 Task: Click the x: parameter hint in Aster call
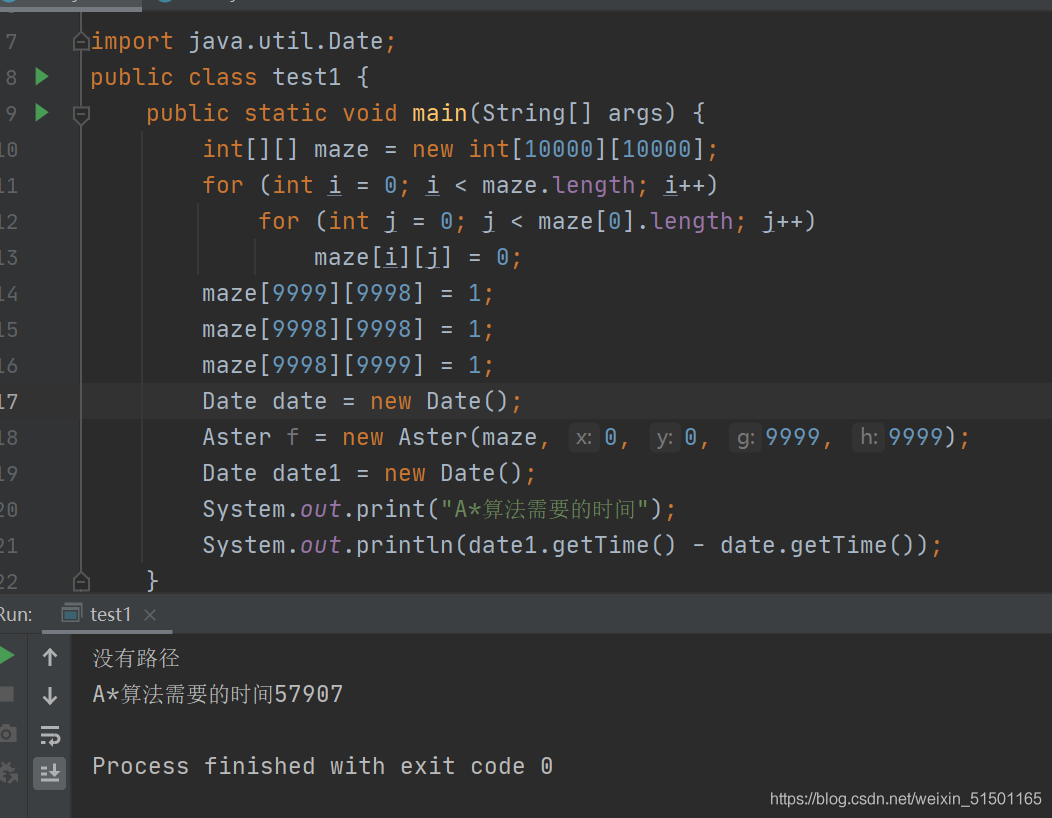[x=584, y=438]
